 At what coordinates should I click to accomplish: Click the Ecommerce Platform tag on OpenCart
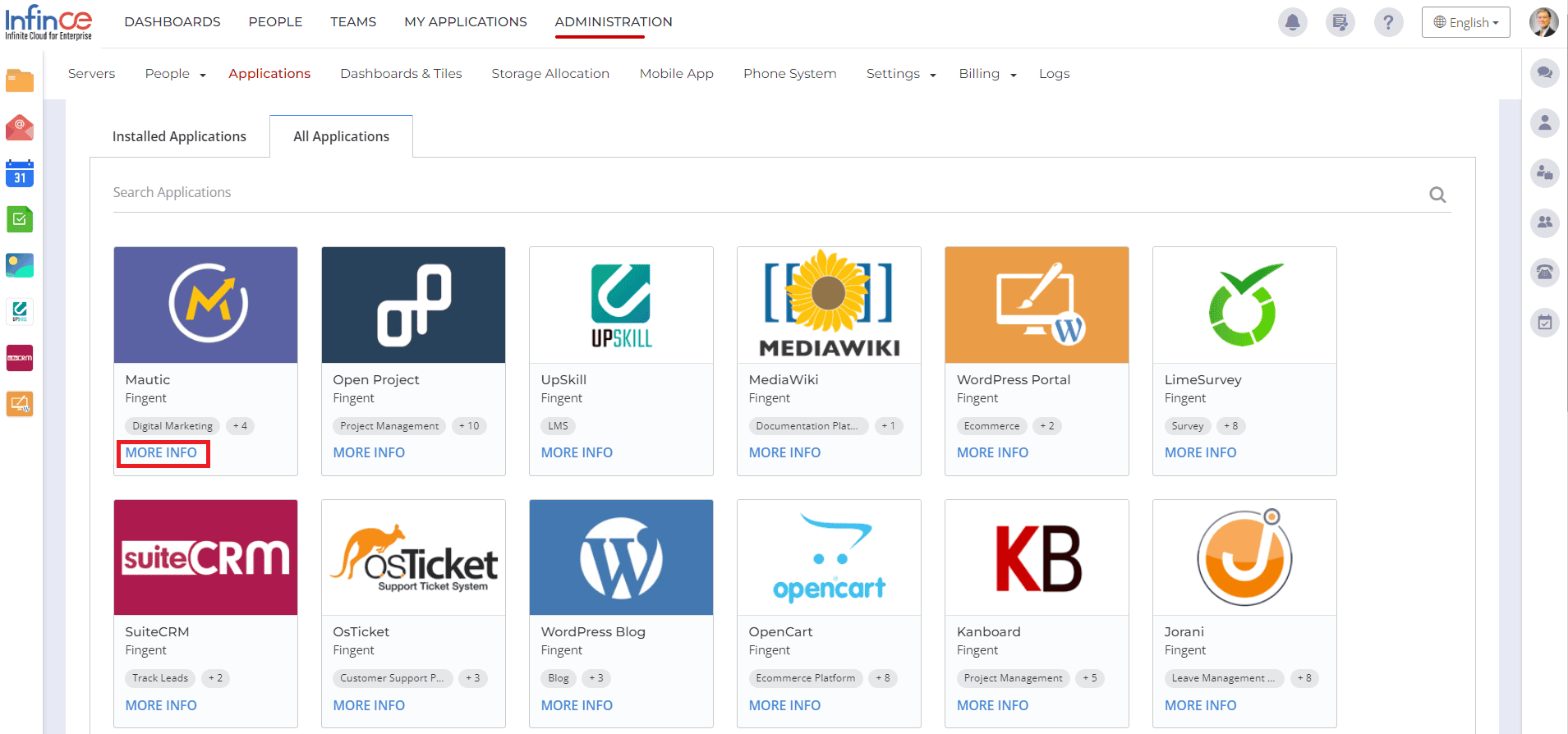coord(806,678)
